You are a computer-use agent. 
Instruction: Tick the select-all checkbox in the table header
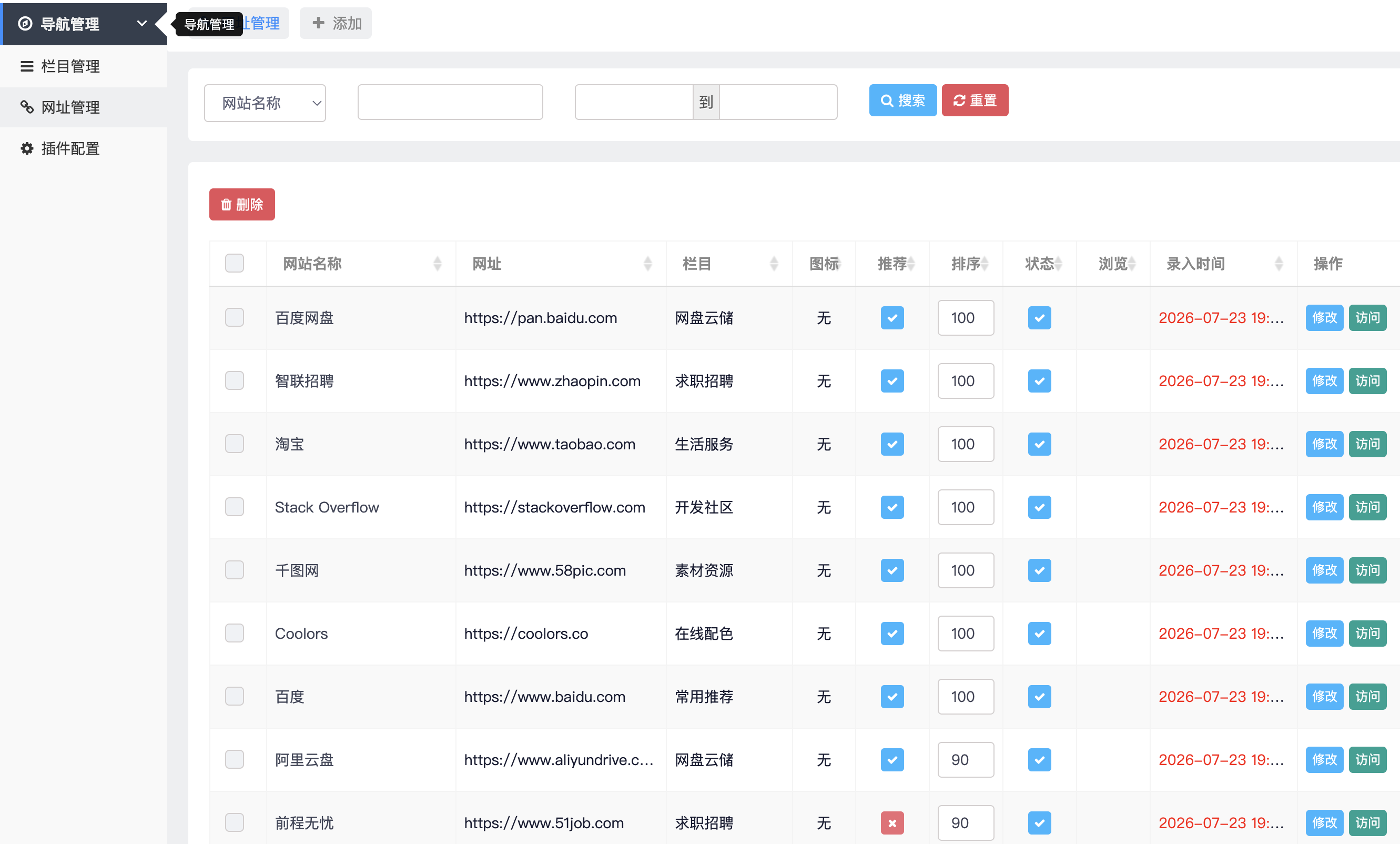[234, 263]
